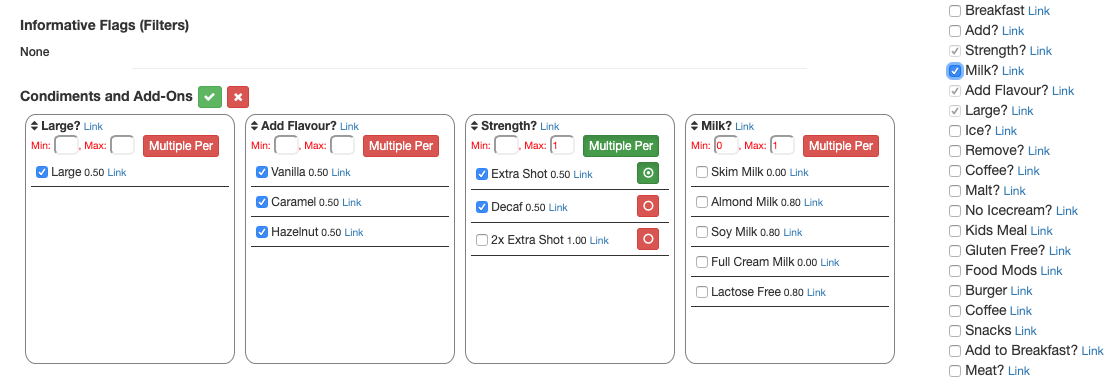Enable the Gluten Free? checkbox in list

(955, 251)
